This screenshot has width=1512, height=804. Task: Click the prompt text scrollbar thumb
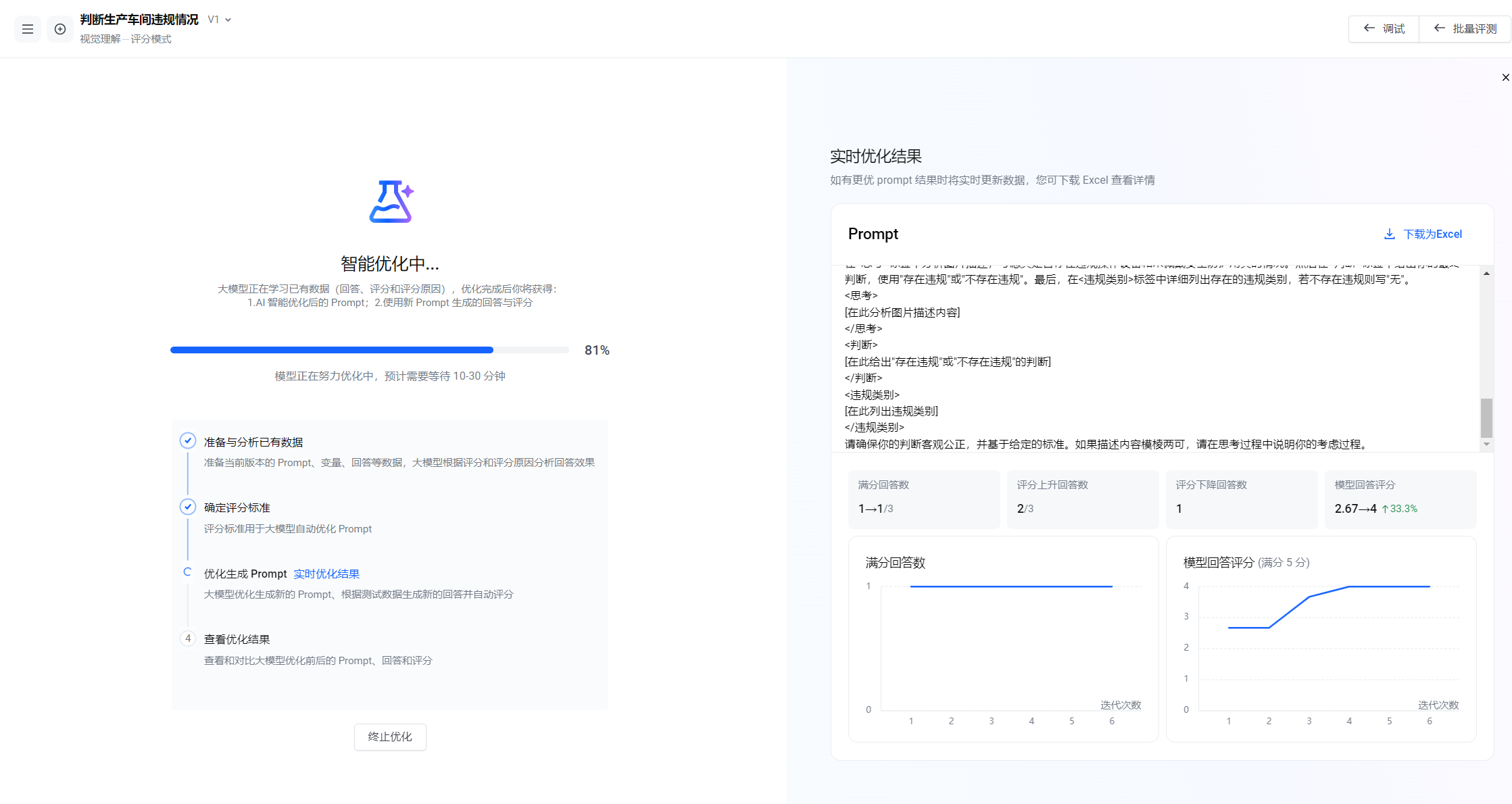pyautogui.click(x=1486, y=418)
